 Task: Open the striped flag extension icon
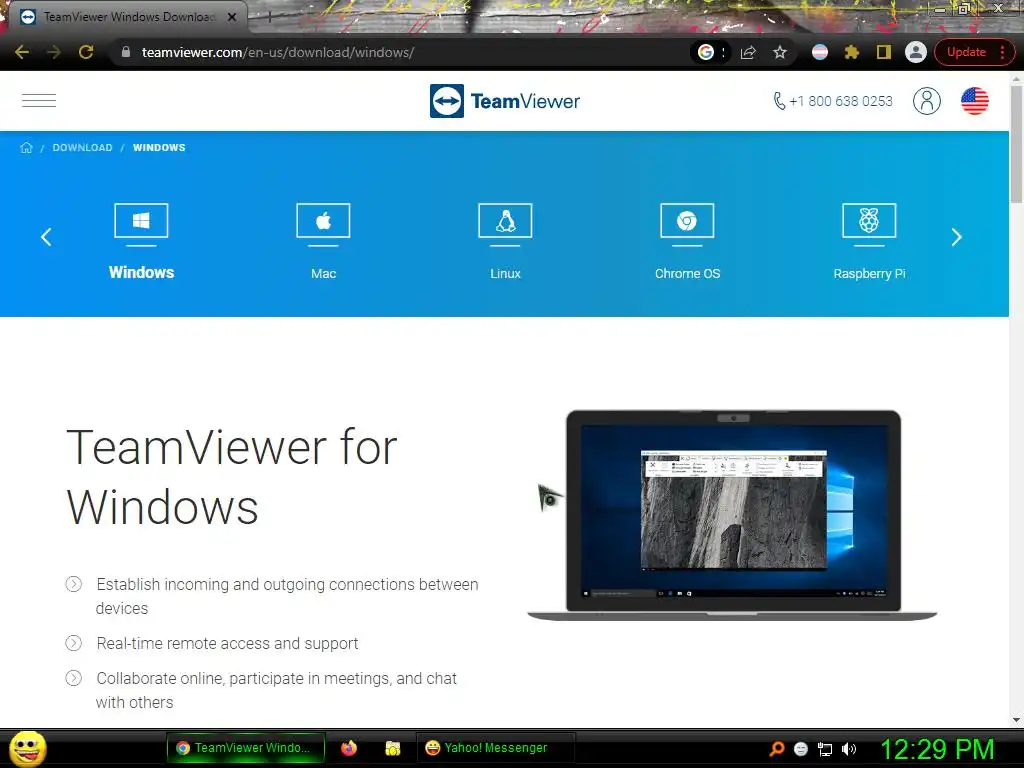pyautogui.click(x=820, y=52)
